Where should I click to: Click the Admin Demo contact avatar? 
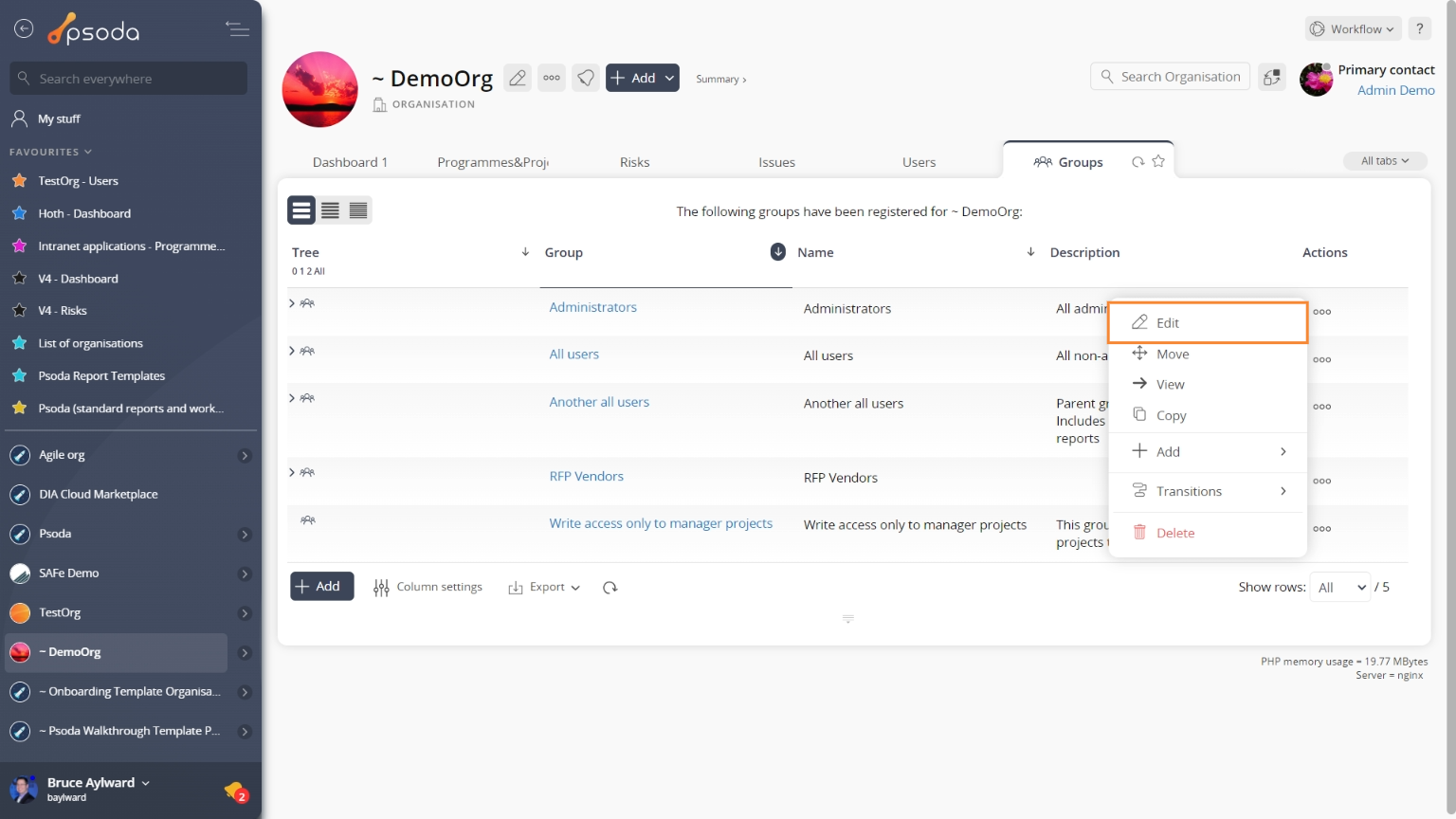tap(1316, 80)
